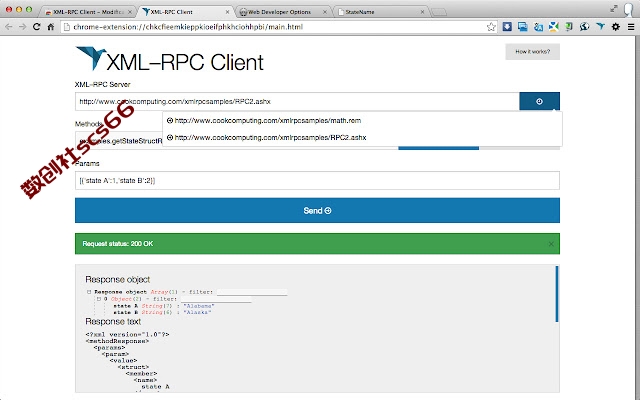Click the Send button

317,211
